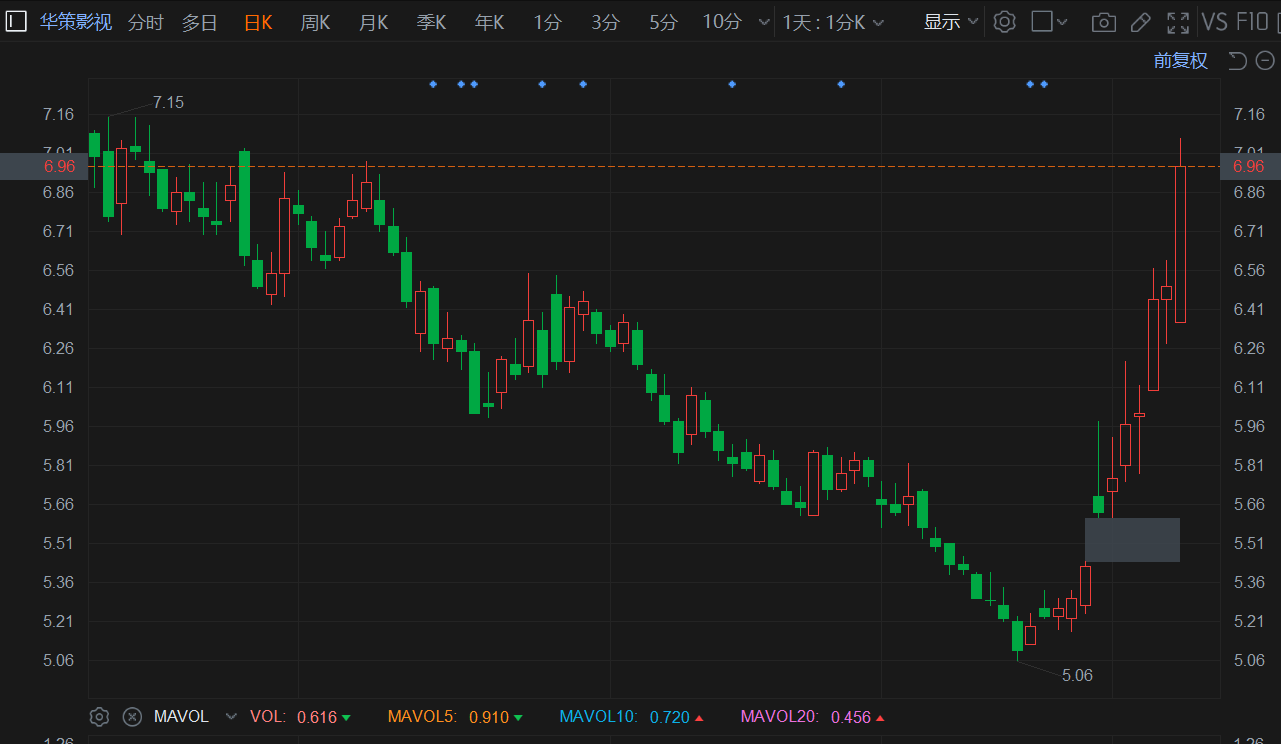The image size is (1281, 744).
Task: Toggle the 前复权 price adjustment mode
Action: click(1180, 61)
